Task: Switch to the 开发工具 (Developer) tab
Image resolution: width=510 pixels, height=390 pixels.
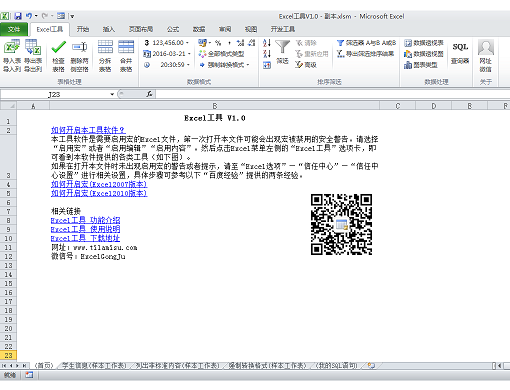Action: pyautogui.click(x=283, y=29)
